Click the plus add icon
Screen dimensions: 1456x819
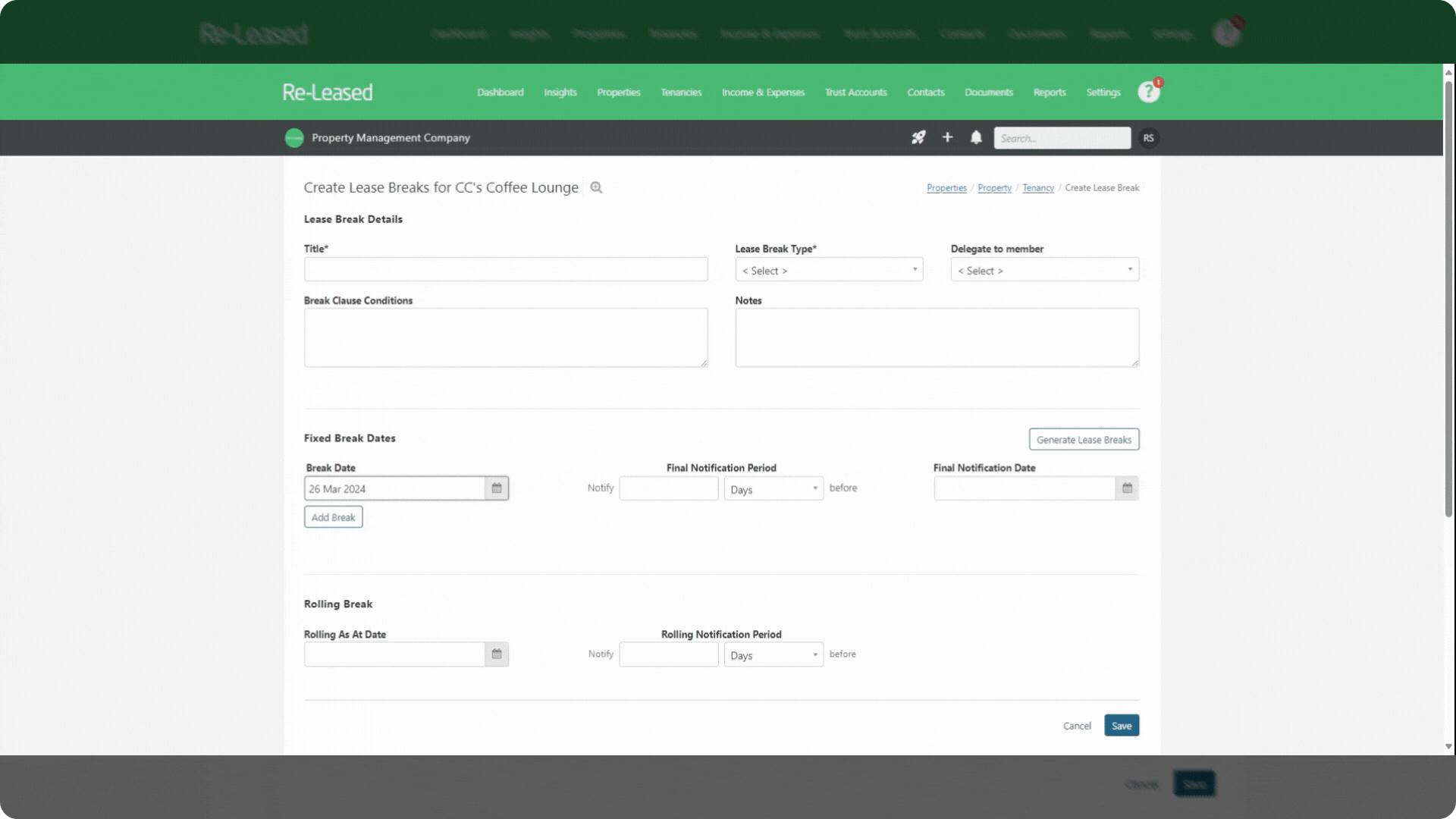pos(947,137)
